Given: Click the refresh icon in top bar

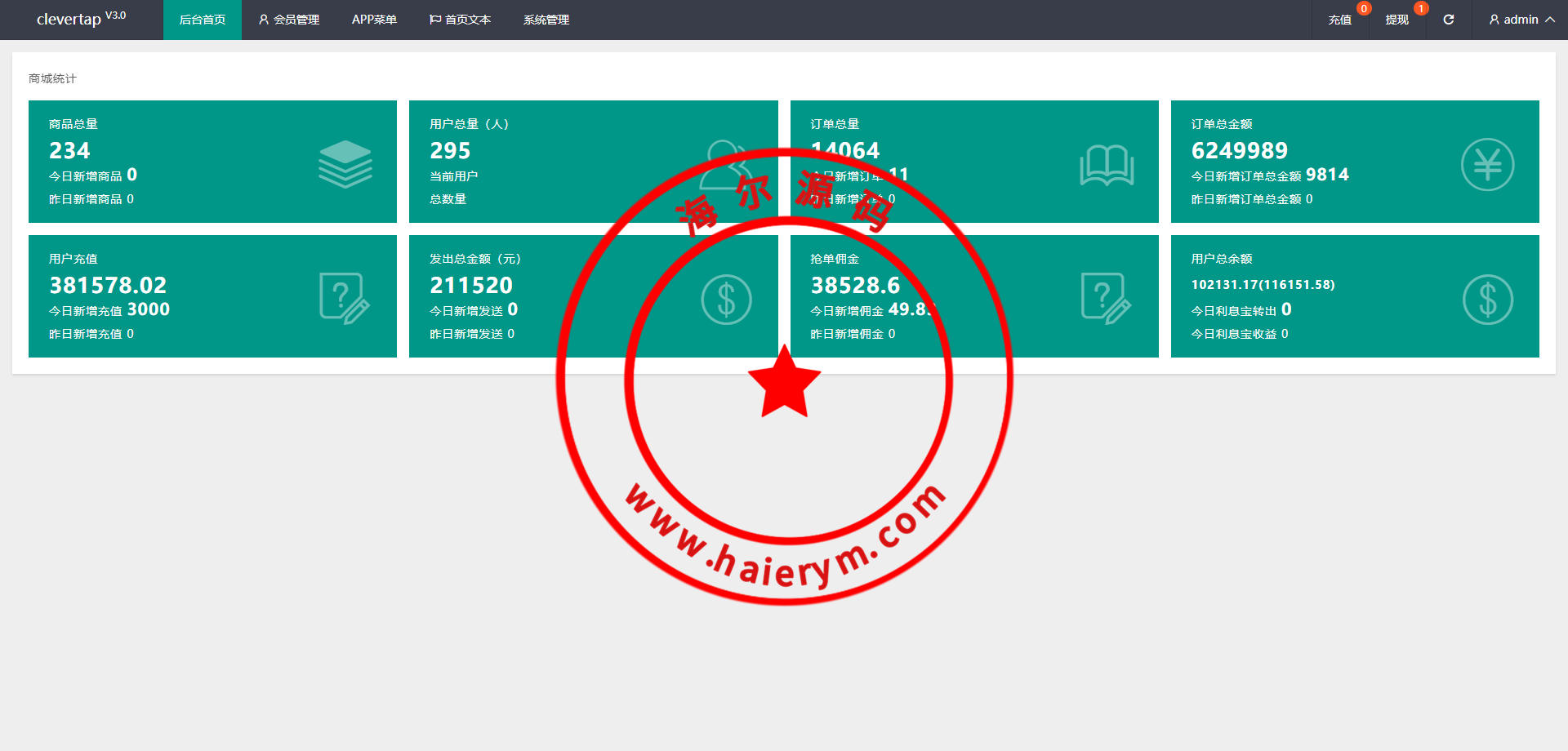Looking at the screenshot, I should point(1448,20).
